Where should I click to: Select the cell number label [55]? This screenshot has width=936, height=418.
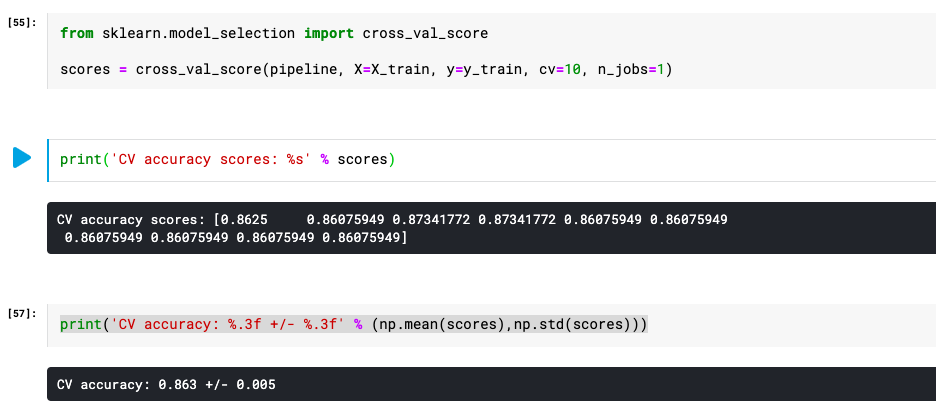pos(23,23)
